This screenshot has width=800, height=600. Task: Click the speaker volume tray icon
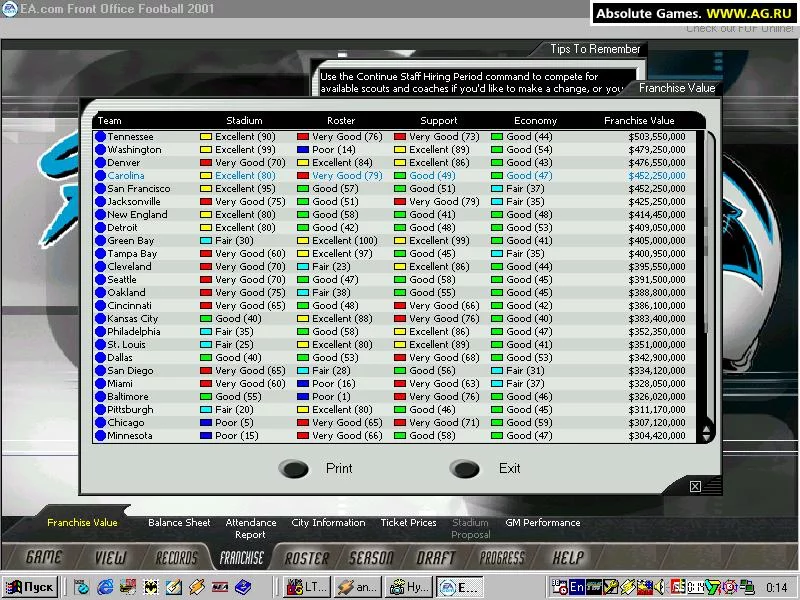(660, 587)
